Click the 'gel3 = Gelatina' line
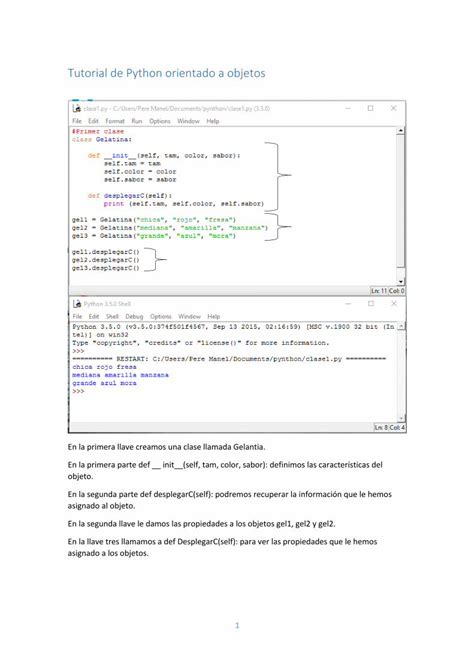This screenshot has width=474, height=670. pos(154,235)
